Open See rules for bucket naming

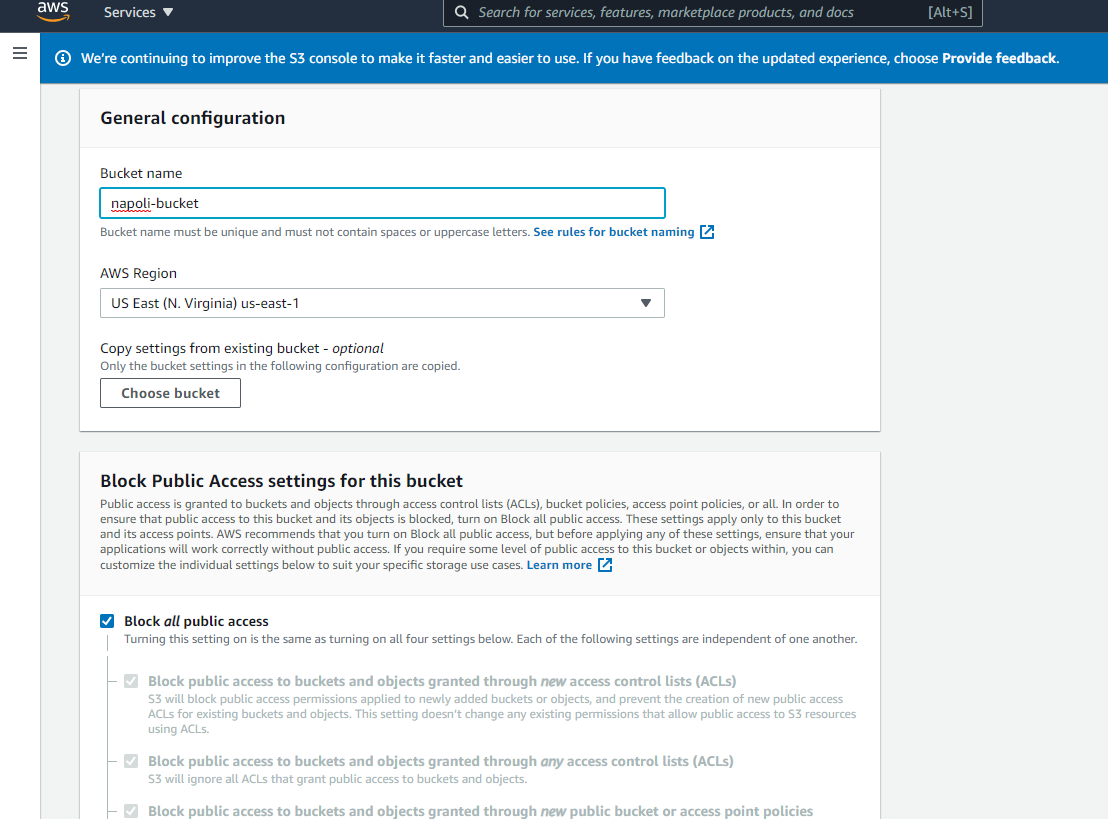(x=613, y=232)
